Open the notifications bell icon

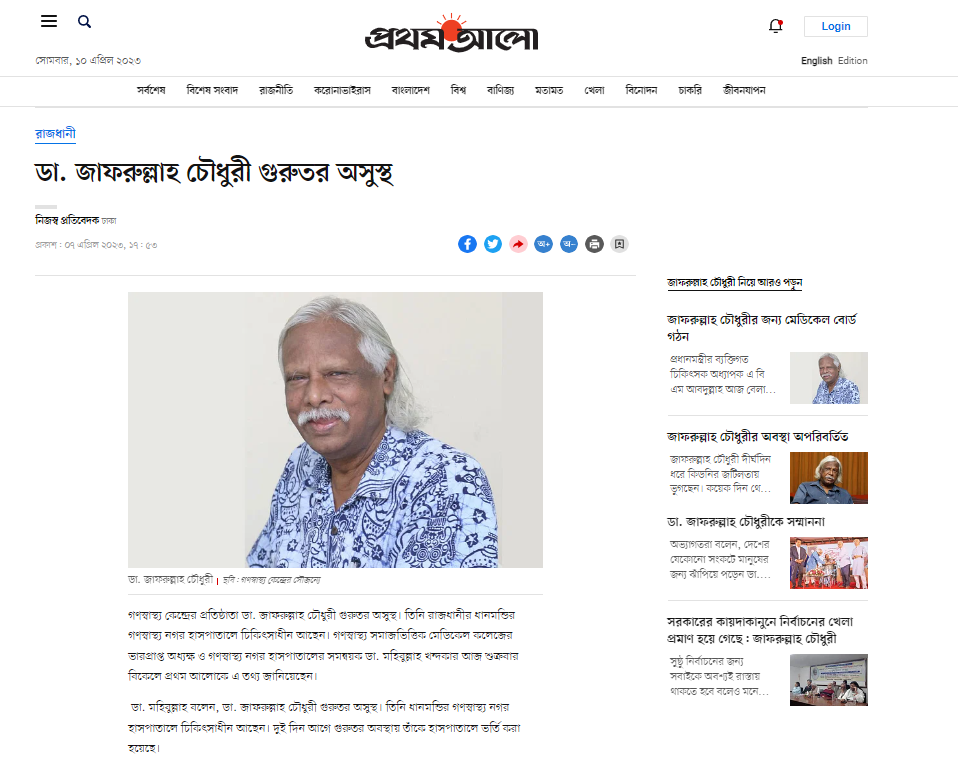tap(775, 26)
